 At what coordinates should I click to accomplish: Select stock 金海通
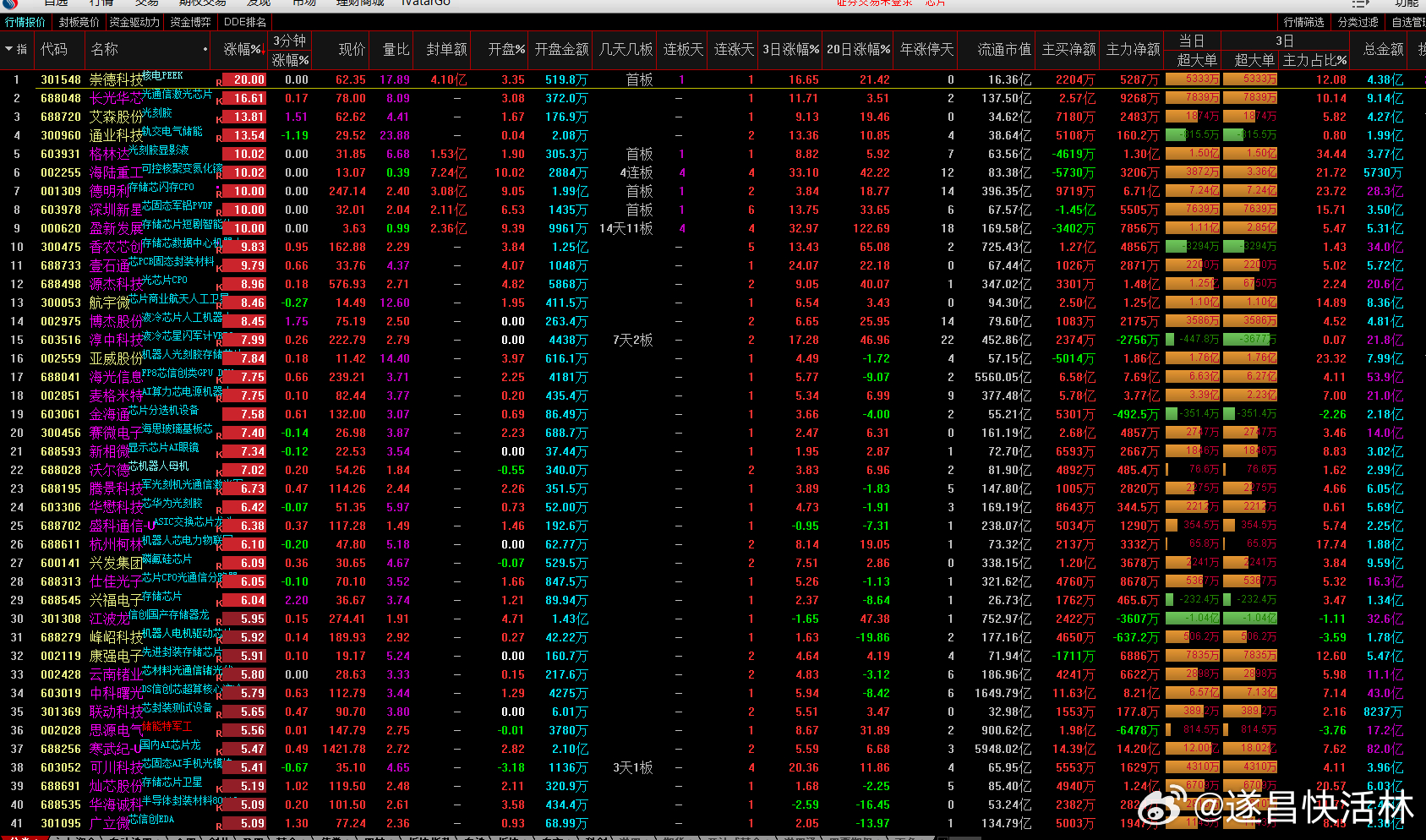[x=109, y=414]
